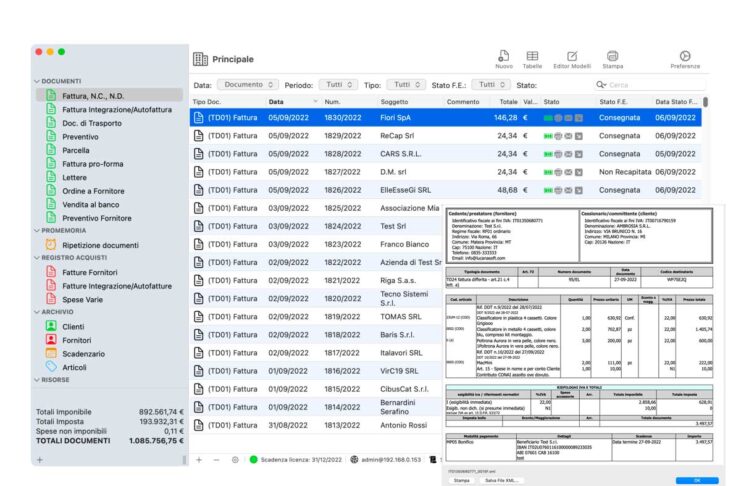Click green status icon in ReCap Srl row
This screenshot has height=486, width=741.
click(548, 136)
